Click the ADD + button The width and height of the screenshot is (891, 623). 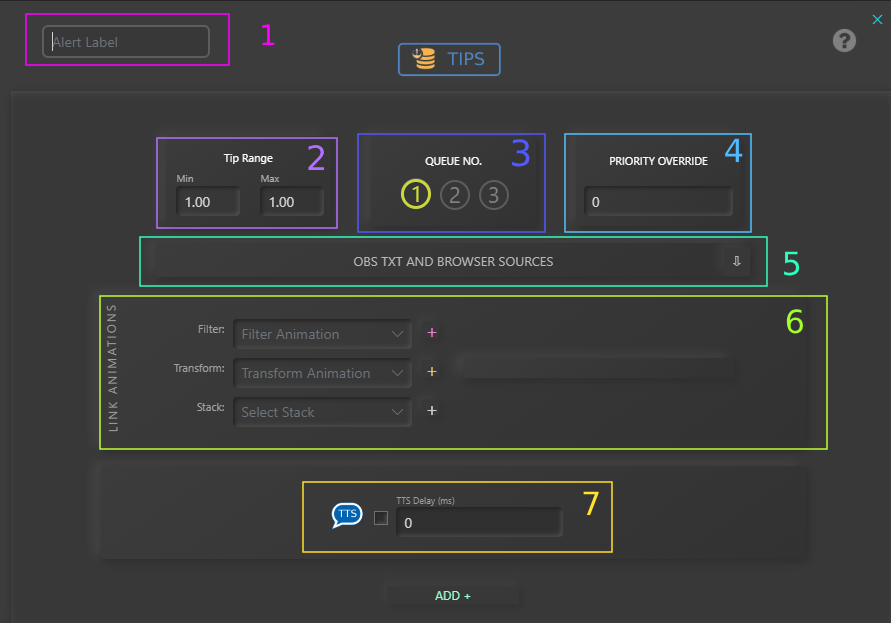point(452,596)
